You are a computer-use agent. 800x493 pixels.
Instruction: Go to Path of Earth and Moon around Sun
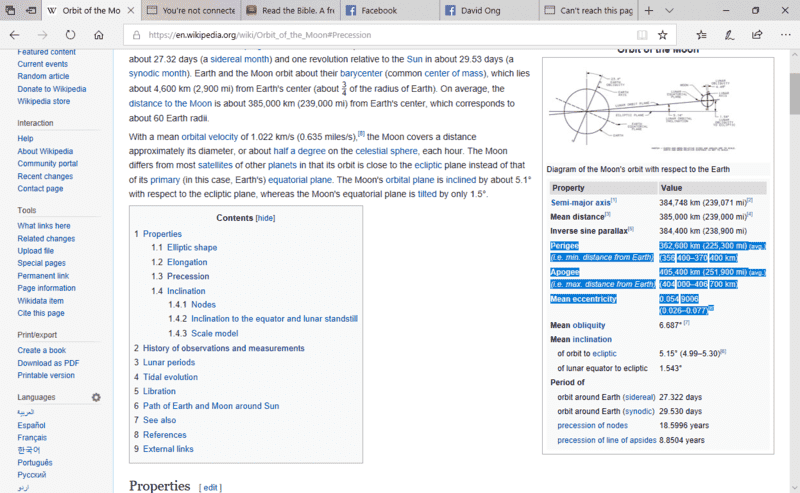pos(211,406)
